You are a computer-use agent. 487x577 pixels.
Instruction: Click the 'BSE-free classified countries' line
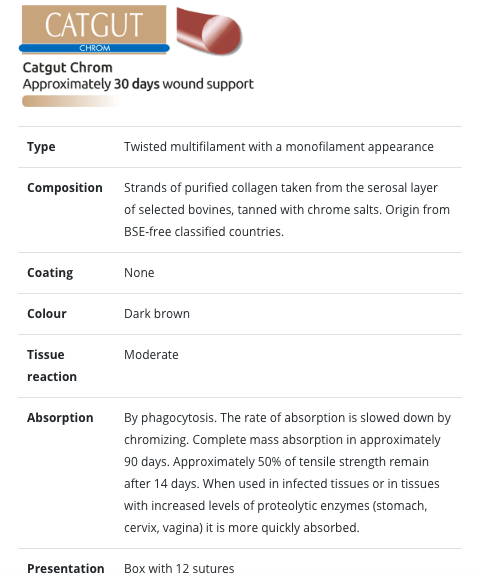pyautogui.click(x=204, y=232)
